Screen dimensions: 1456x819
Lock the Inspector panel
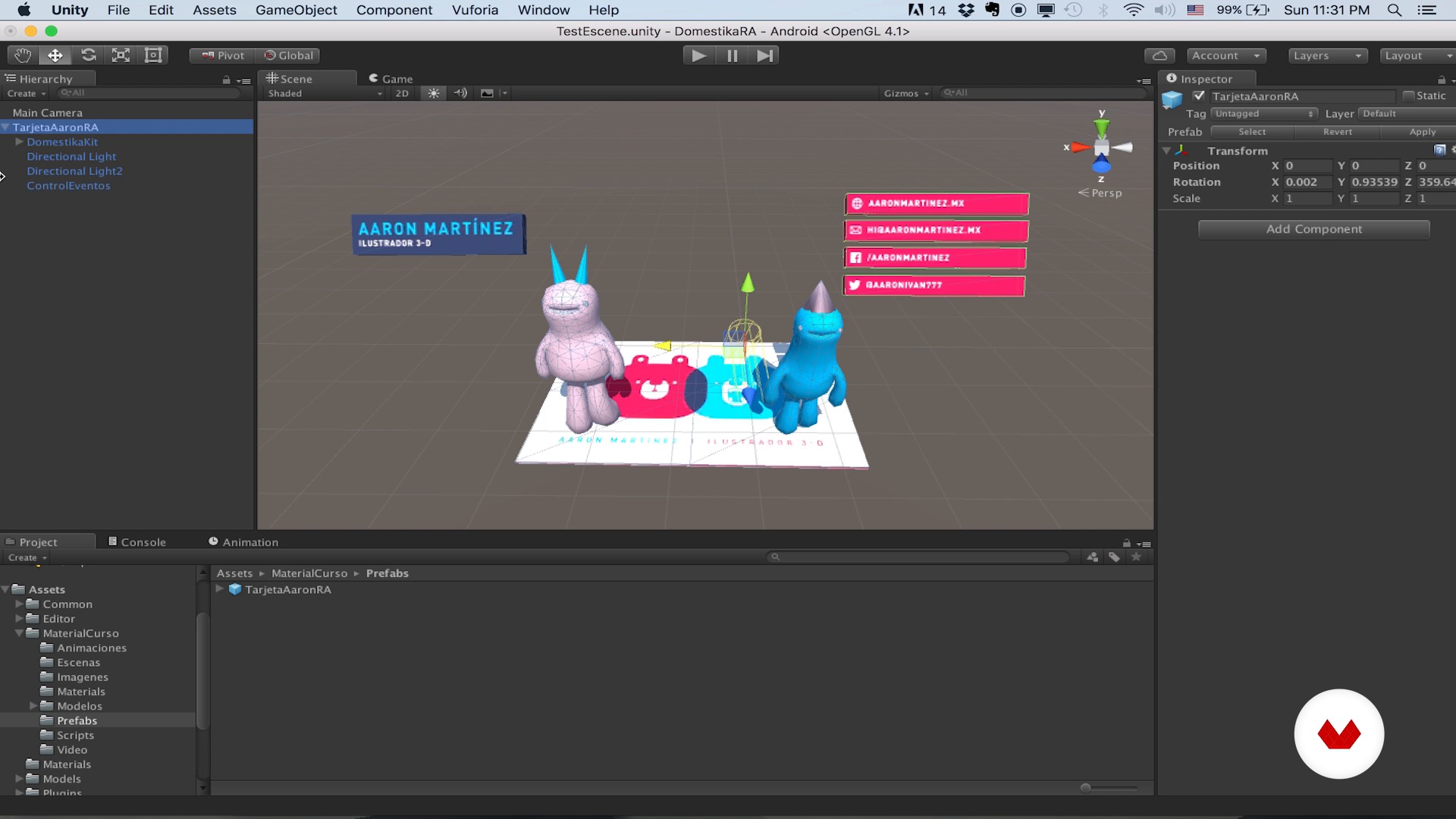(x=1441, y=80)
